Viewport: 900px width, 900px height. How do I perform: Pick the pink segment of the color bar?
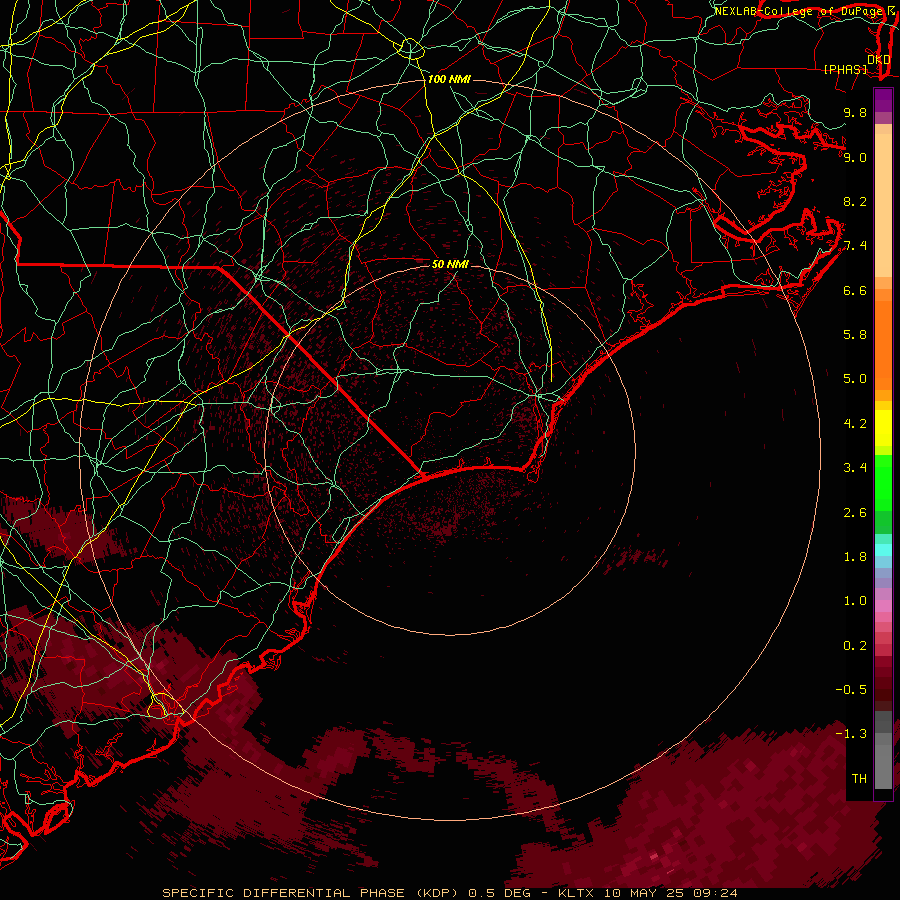click(x=883, y=606)
